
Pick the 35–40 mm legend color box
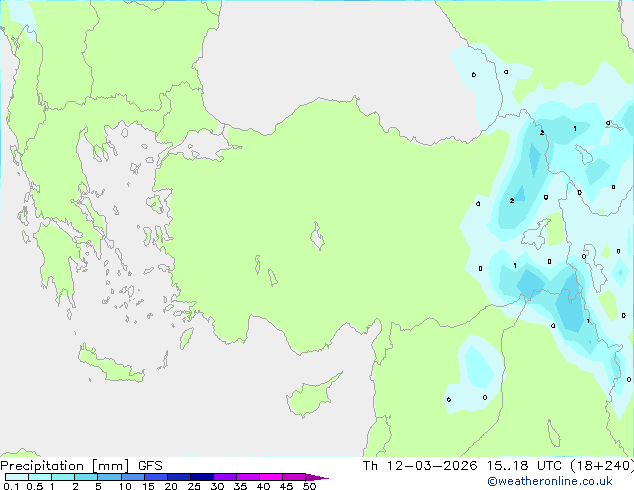(x=247, y=477)
